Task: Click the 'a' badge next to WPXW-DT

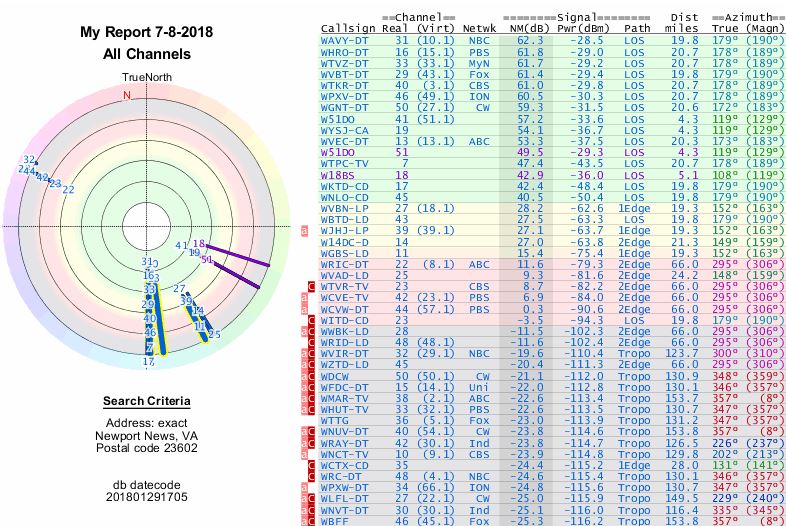Action: (304, 488)
